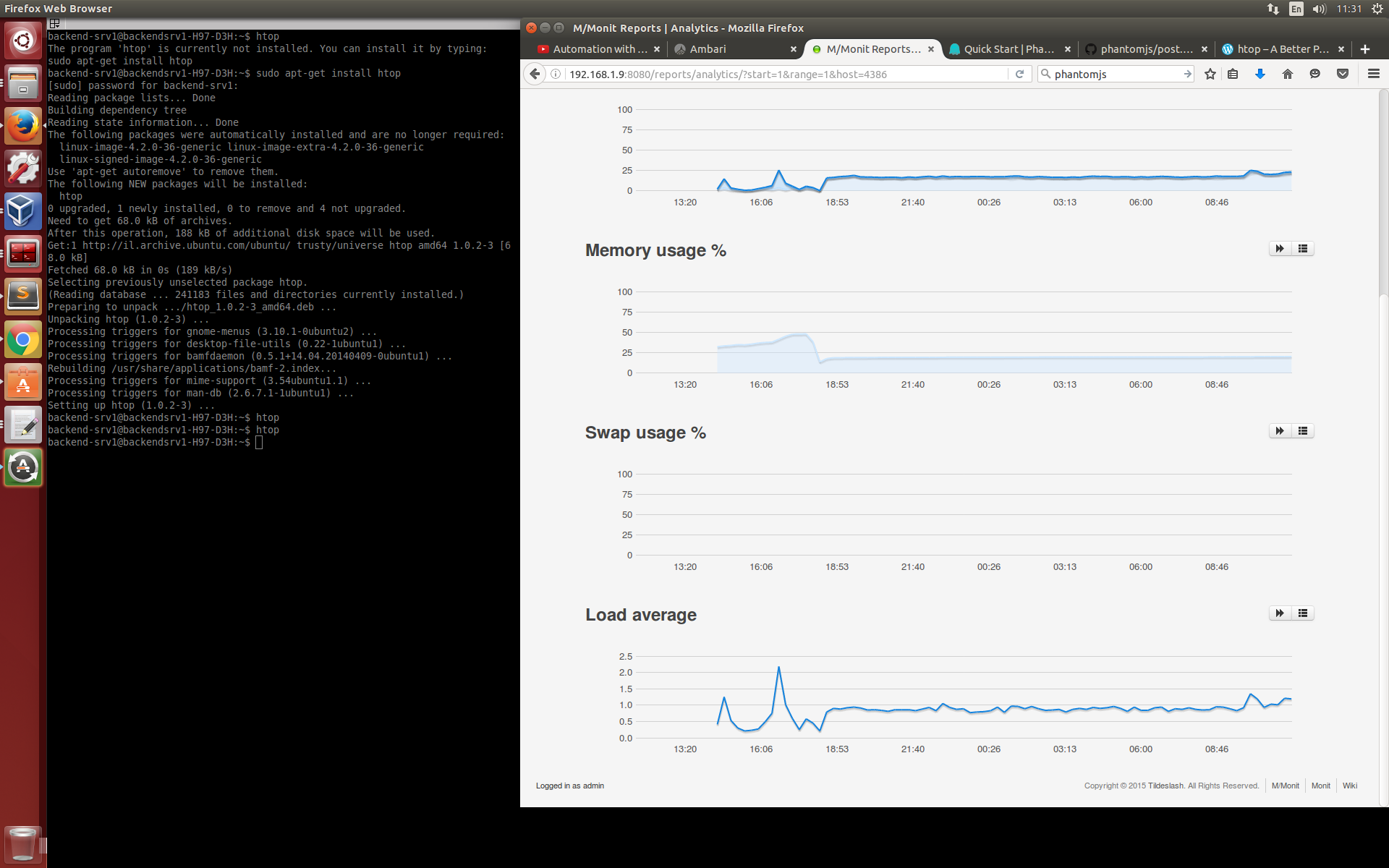Open the keyboard layout En indicator

(1296, 9)
